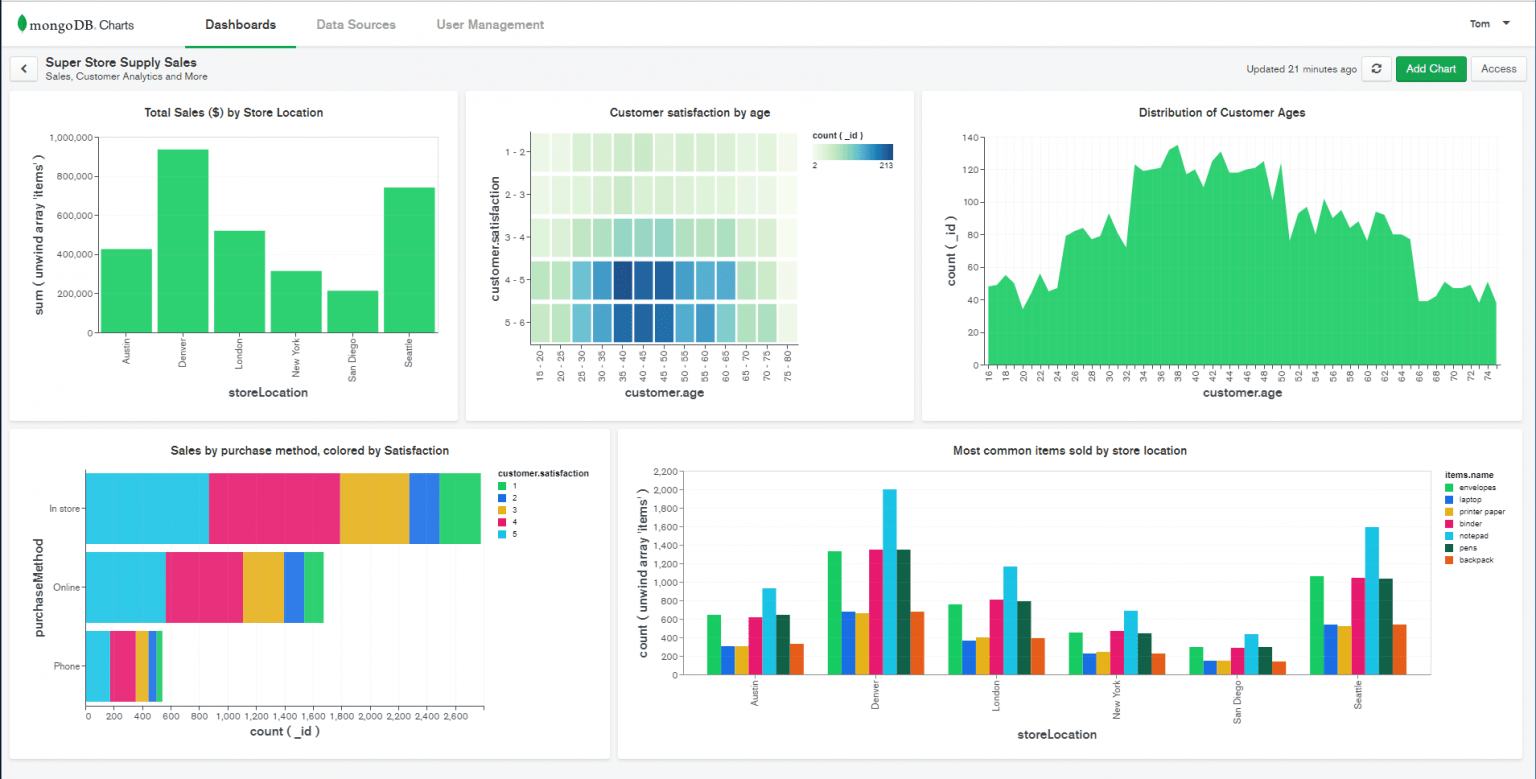Click the back arrow next to dashboard title

pyautogui.click(x=23, y=68)
